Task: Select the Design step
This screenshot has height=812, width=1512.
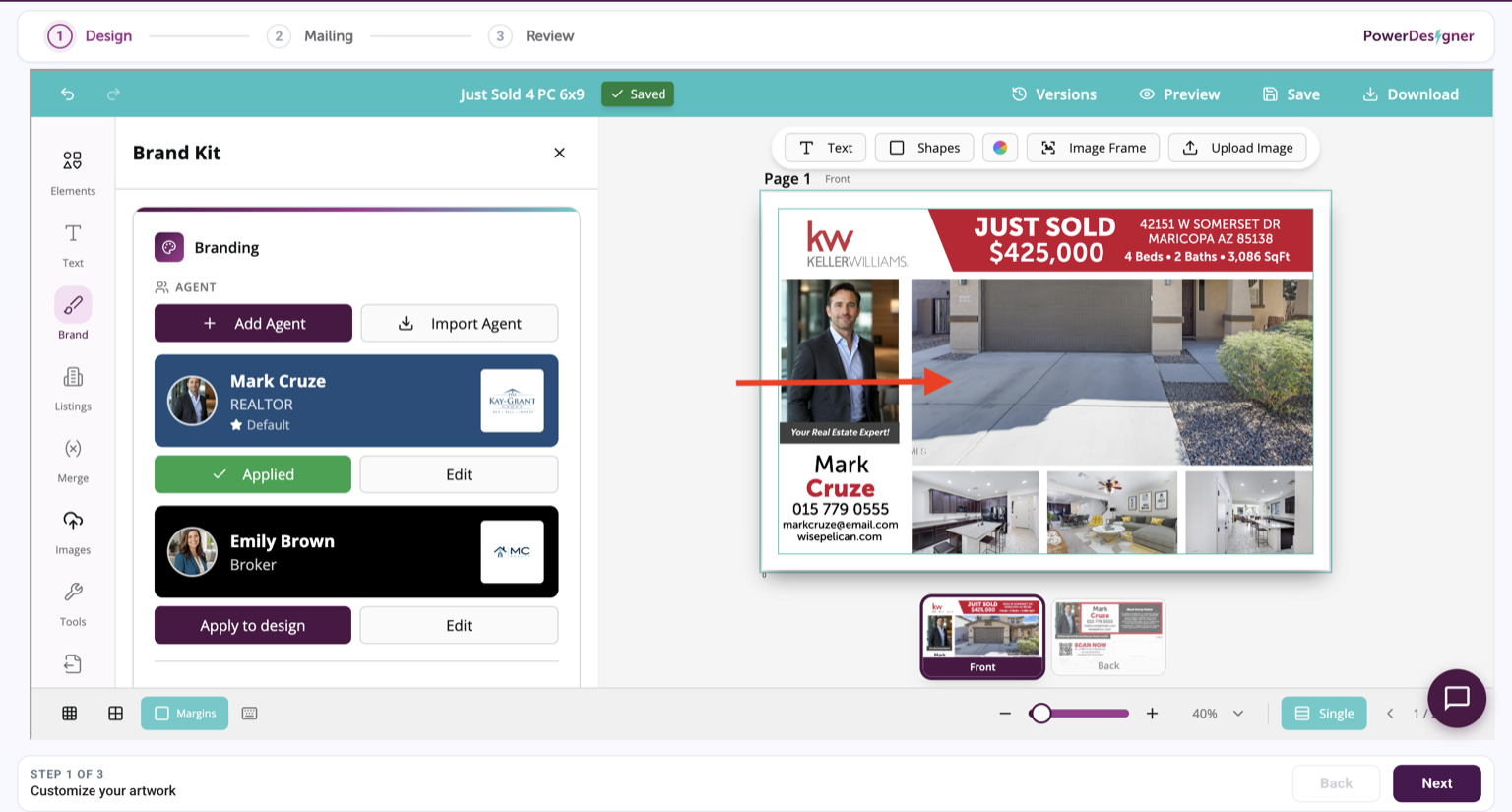Action: pos(90,36)
